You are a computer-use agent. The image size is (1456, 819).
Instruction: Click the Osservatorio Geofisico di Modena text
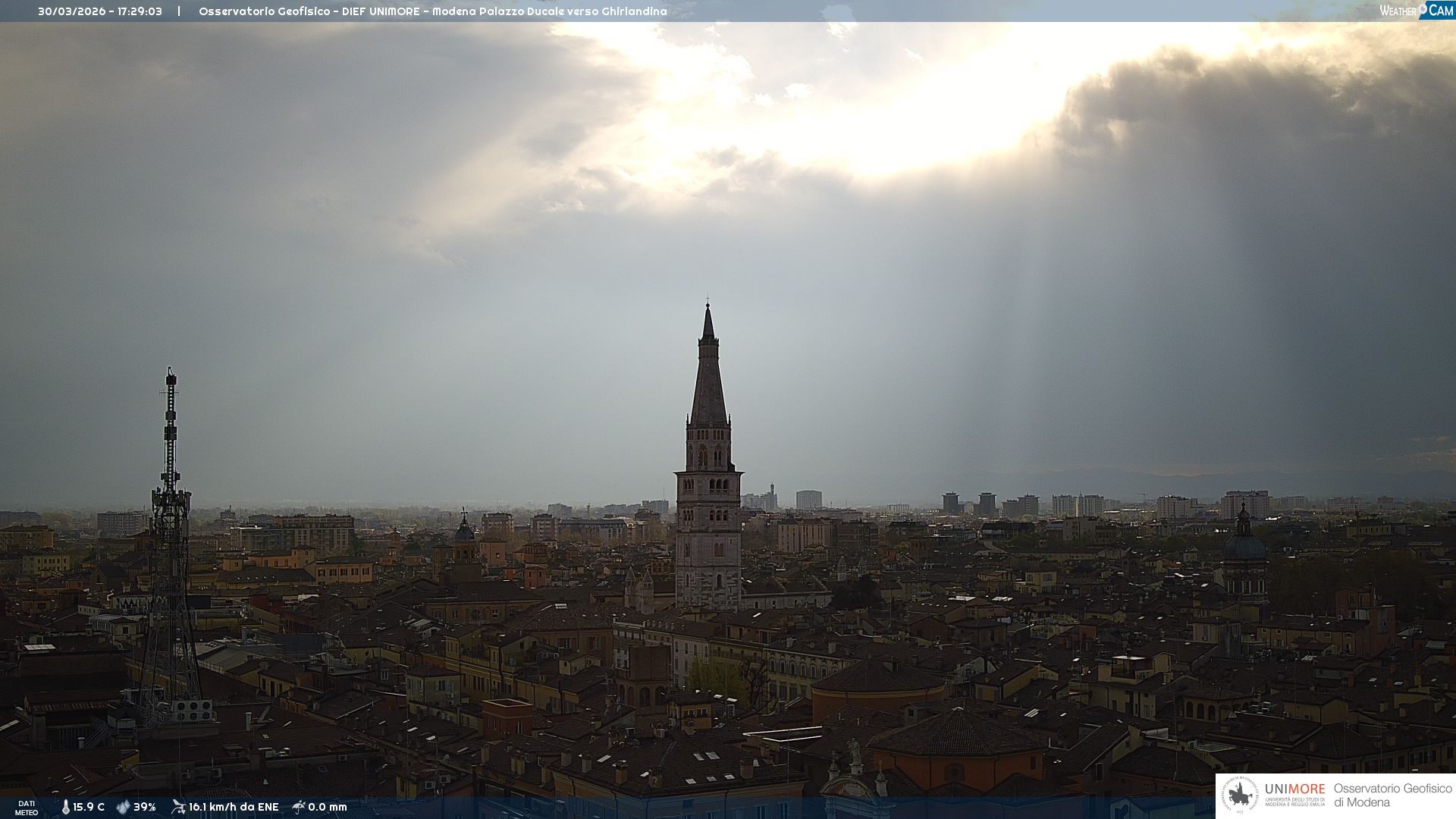pyautogui.click(x=1392, y=795)
